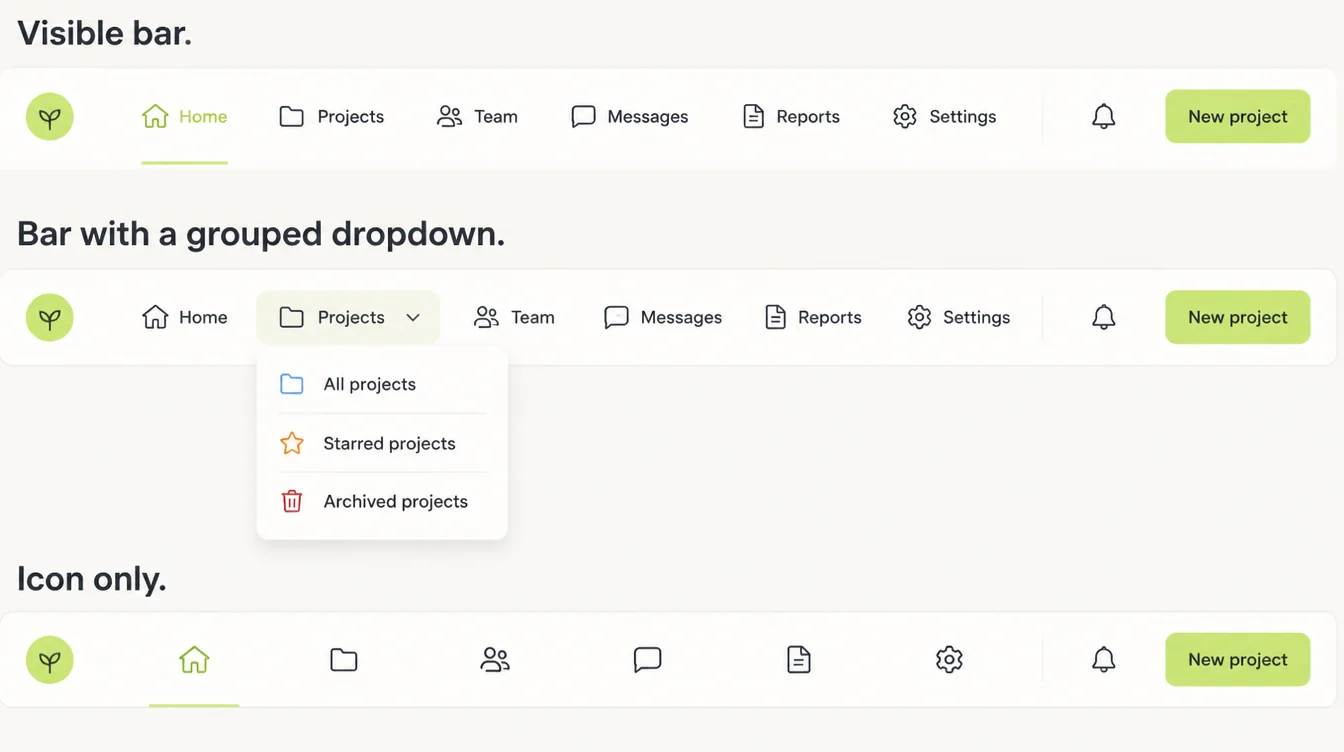The image size is (1344, 752).
Task: Select the document icon in the icon-only bar
Action: tap(798, 660)
